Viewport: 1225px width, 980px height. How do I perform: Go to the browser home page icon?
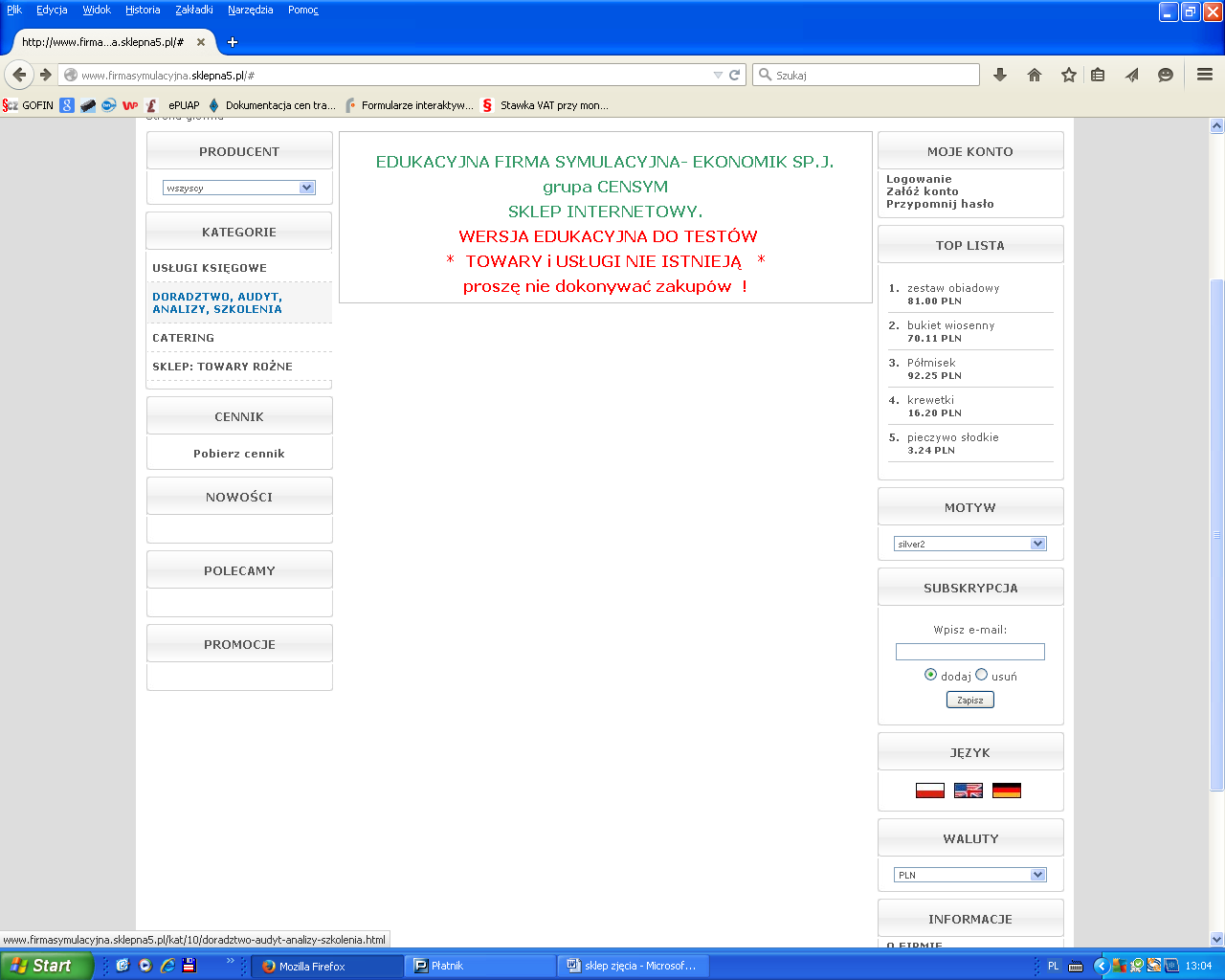click(x=1035, y=75)
